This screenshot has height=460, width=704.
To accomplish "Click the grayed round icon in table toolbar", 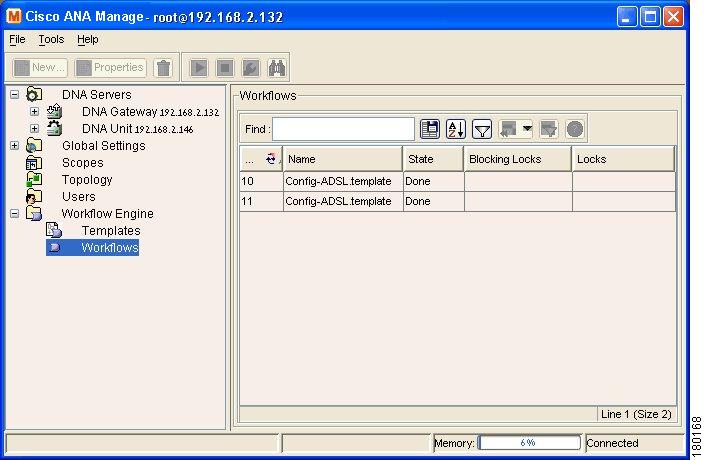I will point(575,129).
